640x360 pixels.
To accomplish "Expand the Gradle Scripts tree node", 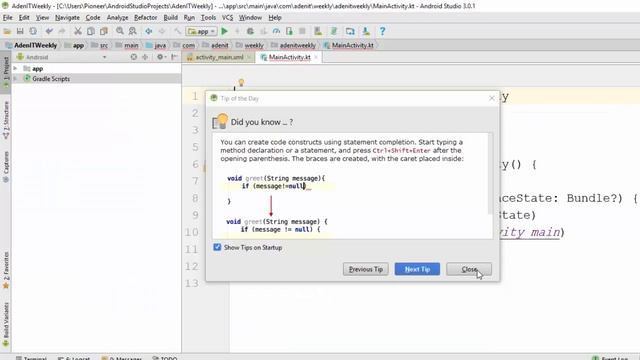I will (x=15, y=78).
